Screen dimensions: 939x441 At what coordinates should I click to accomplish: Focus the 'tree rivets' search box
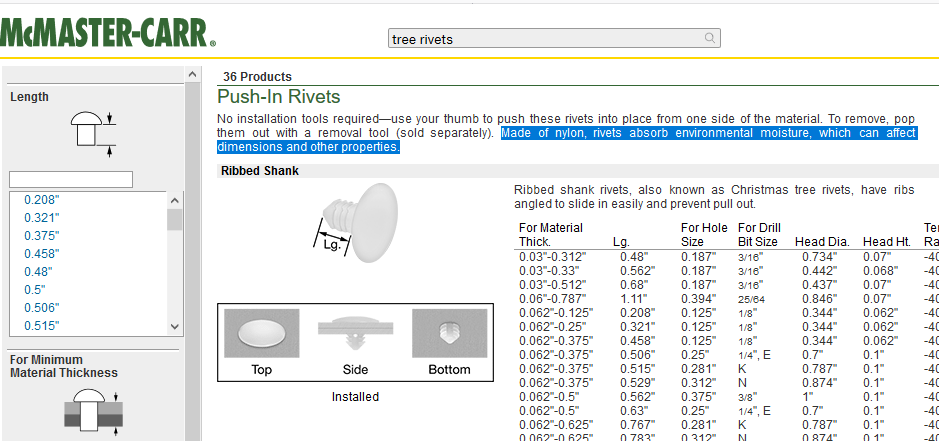point(554,38)
